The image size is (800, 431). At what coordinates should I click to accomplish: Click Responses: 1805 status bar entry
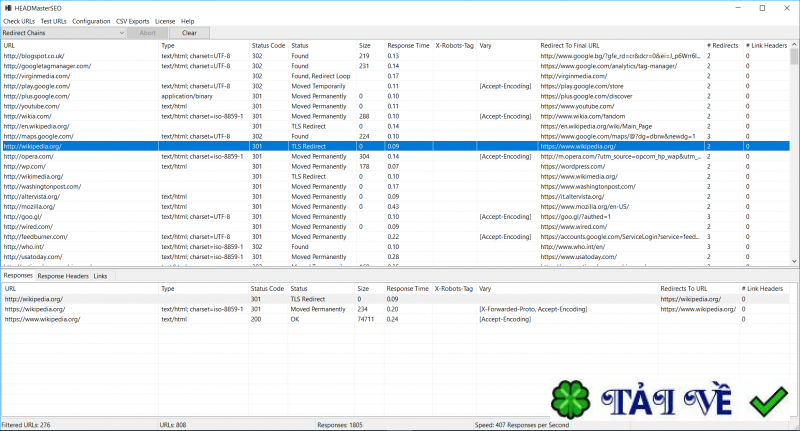[340, 425]
